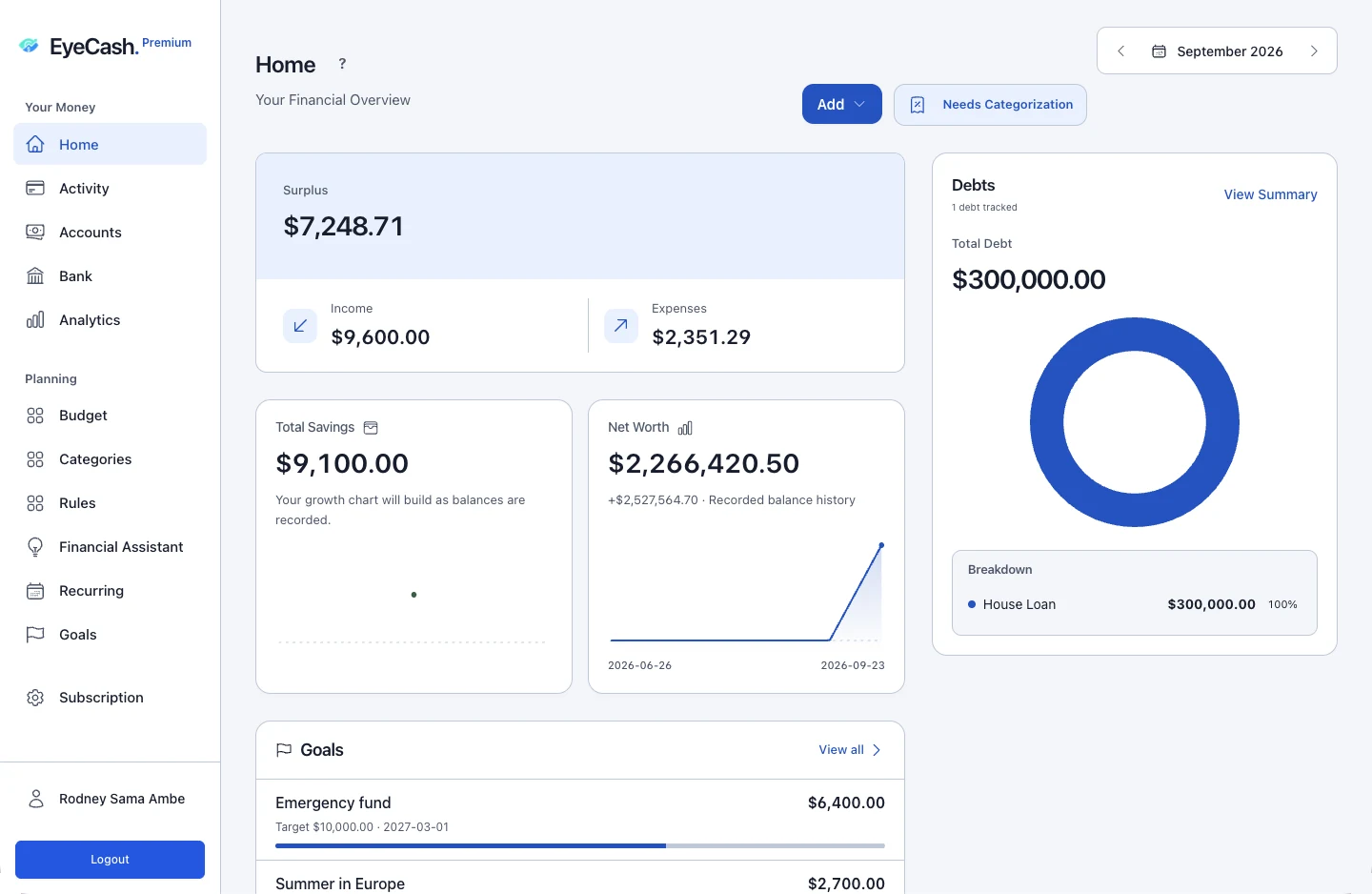
Task: Click the chart icon next to Net Worth
Action: [685, 428]
